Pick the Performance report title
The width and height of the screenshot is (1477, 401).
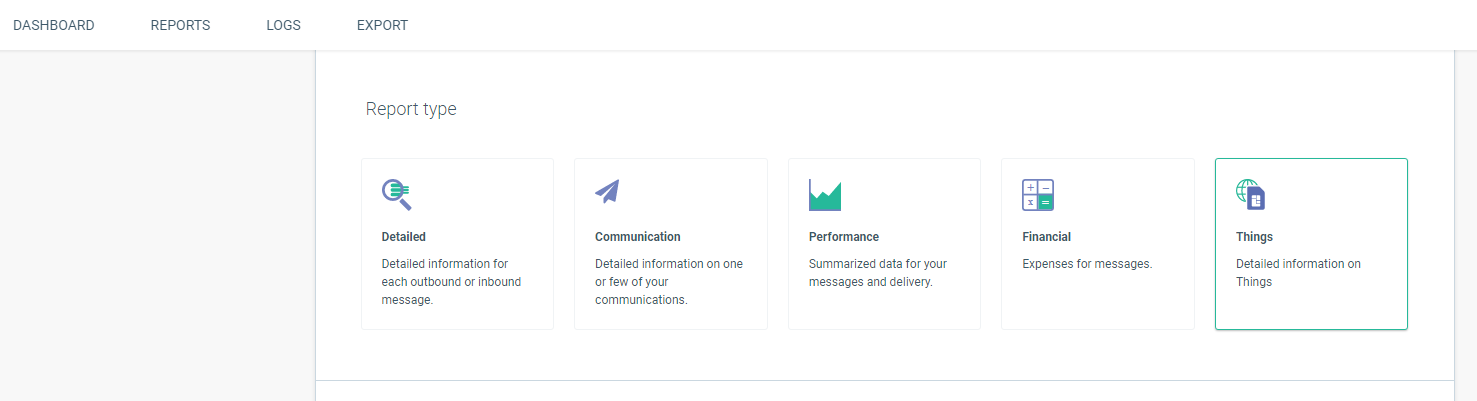[x=844, y=237]
